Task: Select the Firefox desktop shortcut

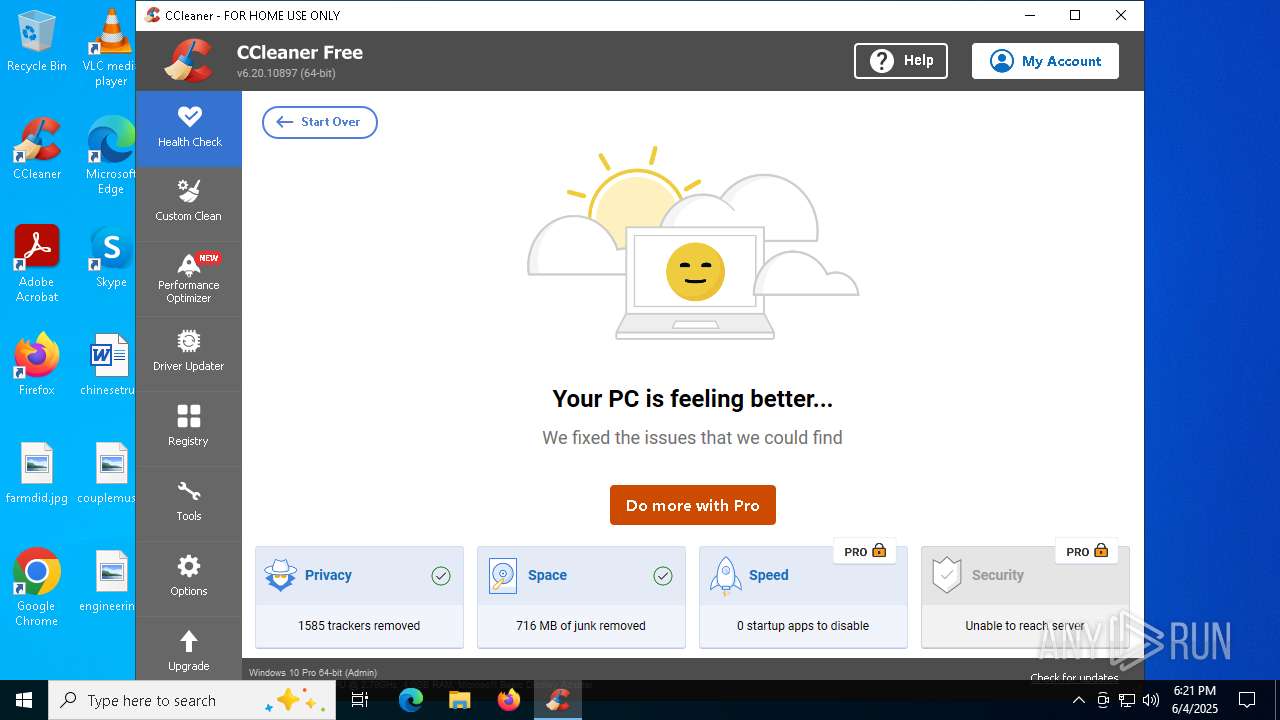Action: point(37,365)
